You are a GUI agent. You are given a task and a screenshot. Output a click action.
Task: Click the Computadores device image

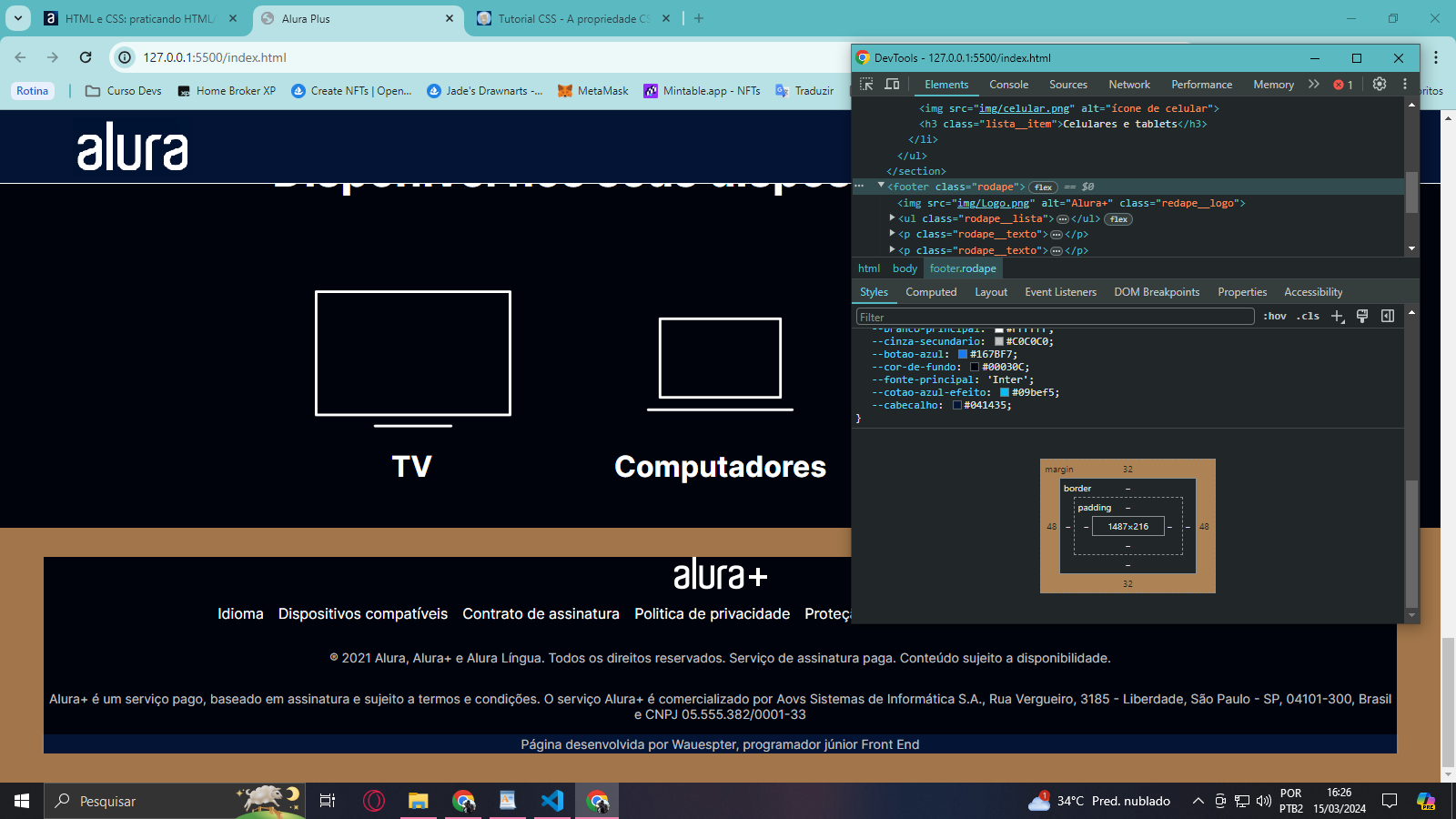tap(720, 364)
